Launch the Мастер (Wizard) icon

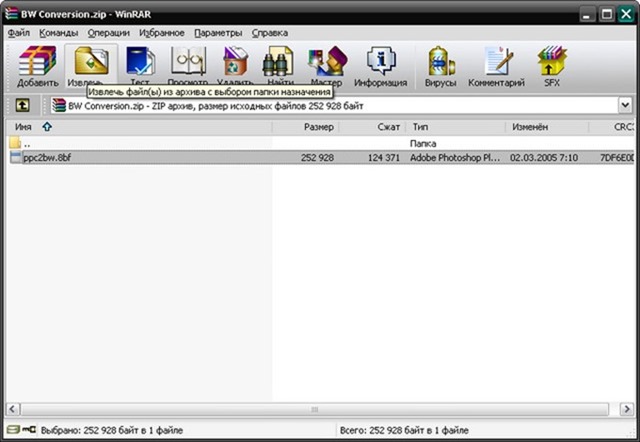[x=327, y=61]
